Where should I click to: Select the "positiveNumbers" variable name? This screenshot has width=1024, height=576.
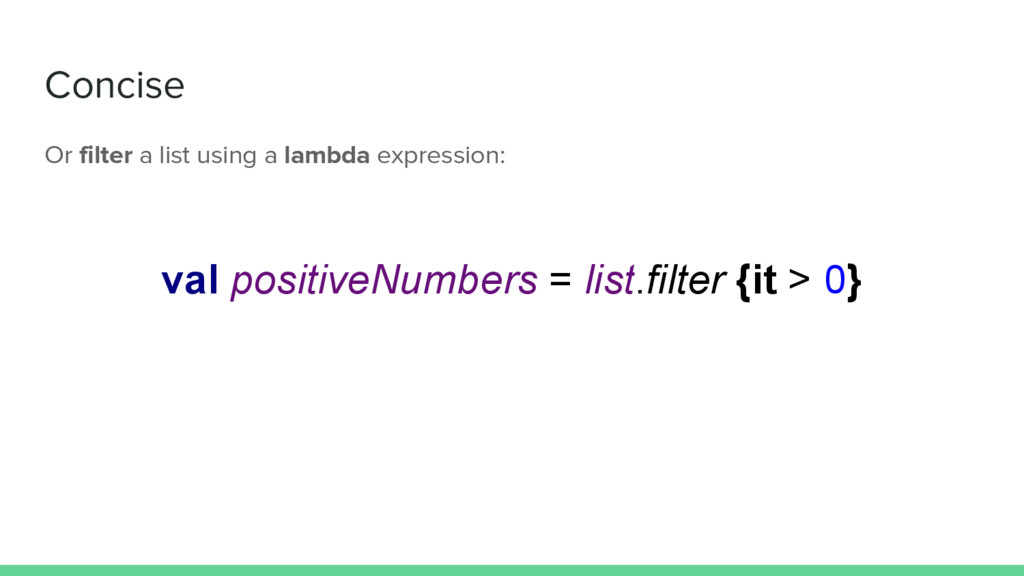click(384, 281)
